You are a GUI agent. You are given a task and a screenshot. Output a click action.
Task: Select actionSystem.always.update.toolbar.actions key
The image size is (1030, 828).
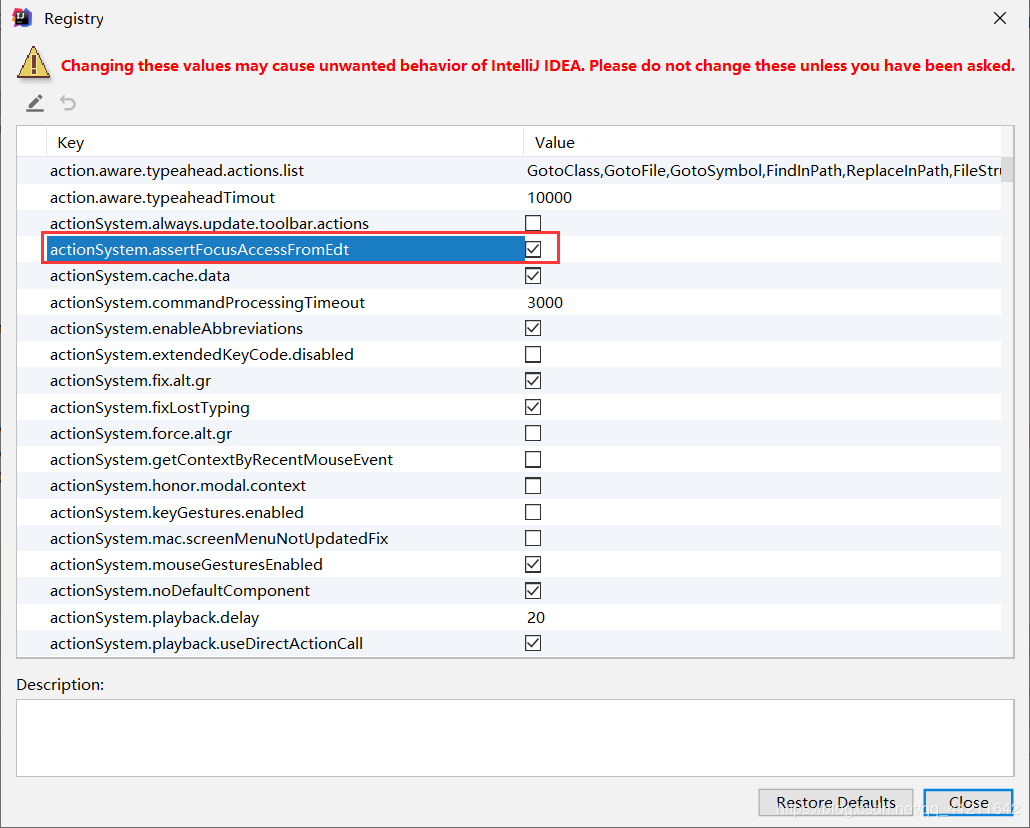pos(209,223)
